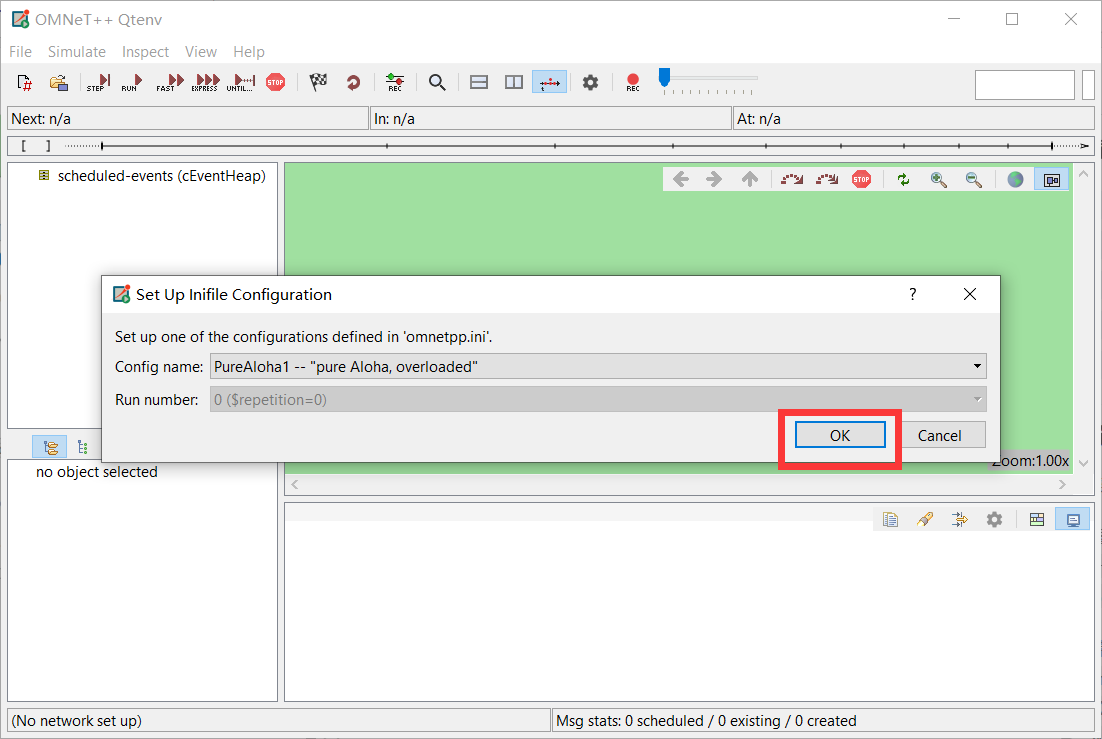Open preferences gear icon in main toolbar

(x=590, y=82)
